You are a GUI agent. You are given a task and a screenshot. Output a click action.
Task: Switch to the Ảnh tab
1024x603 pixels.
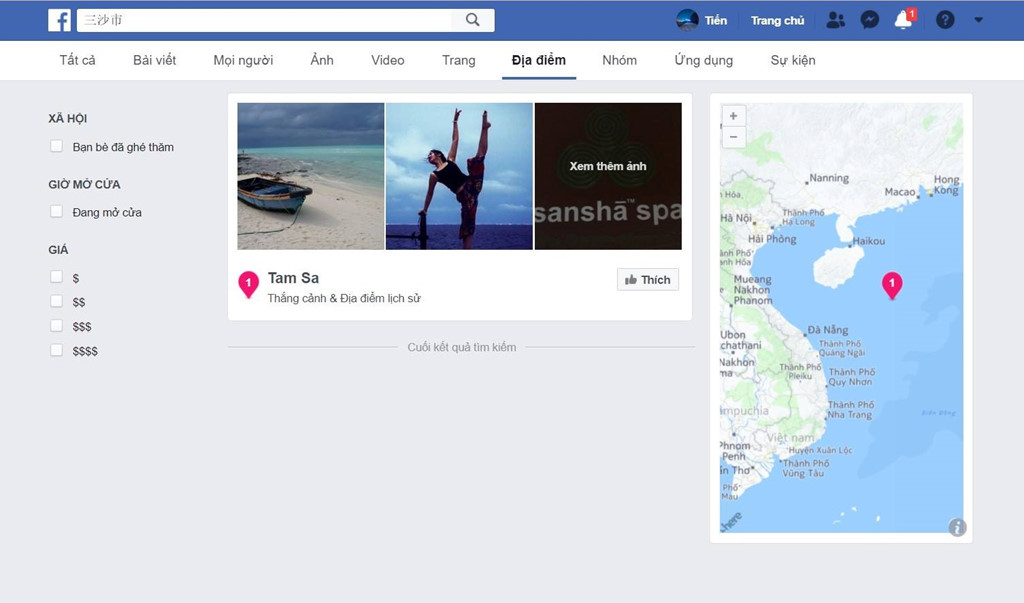(321, 60)
